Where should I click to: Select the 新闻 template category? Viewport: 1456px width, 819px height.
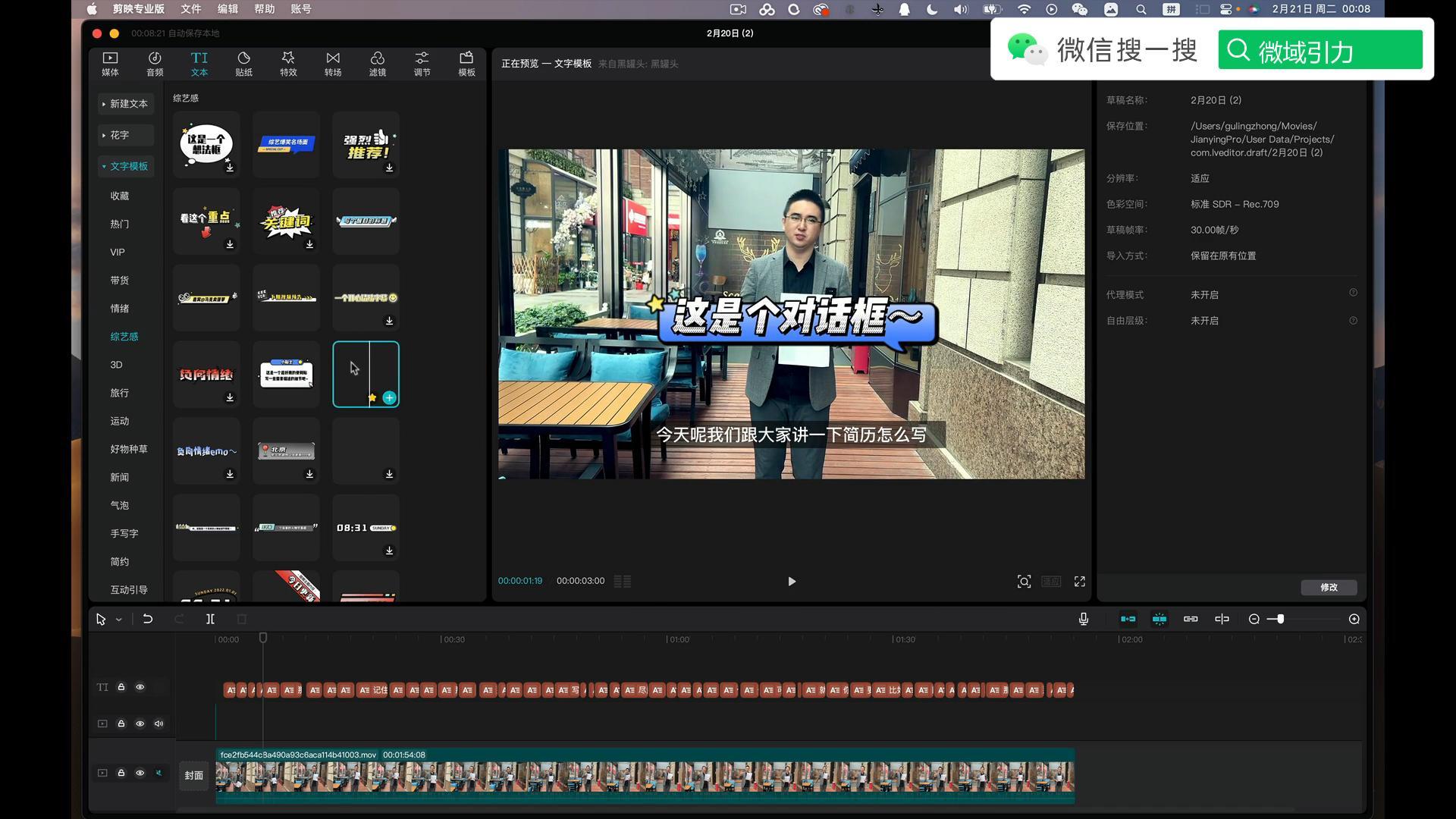coord(120,477)
